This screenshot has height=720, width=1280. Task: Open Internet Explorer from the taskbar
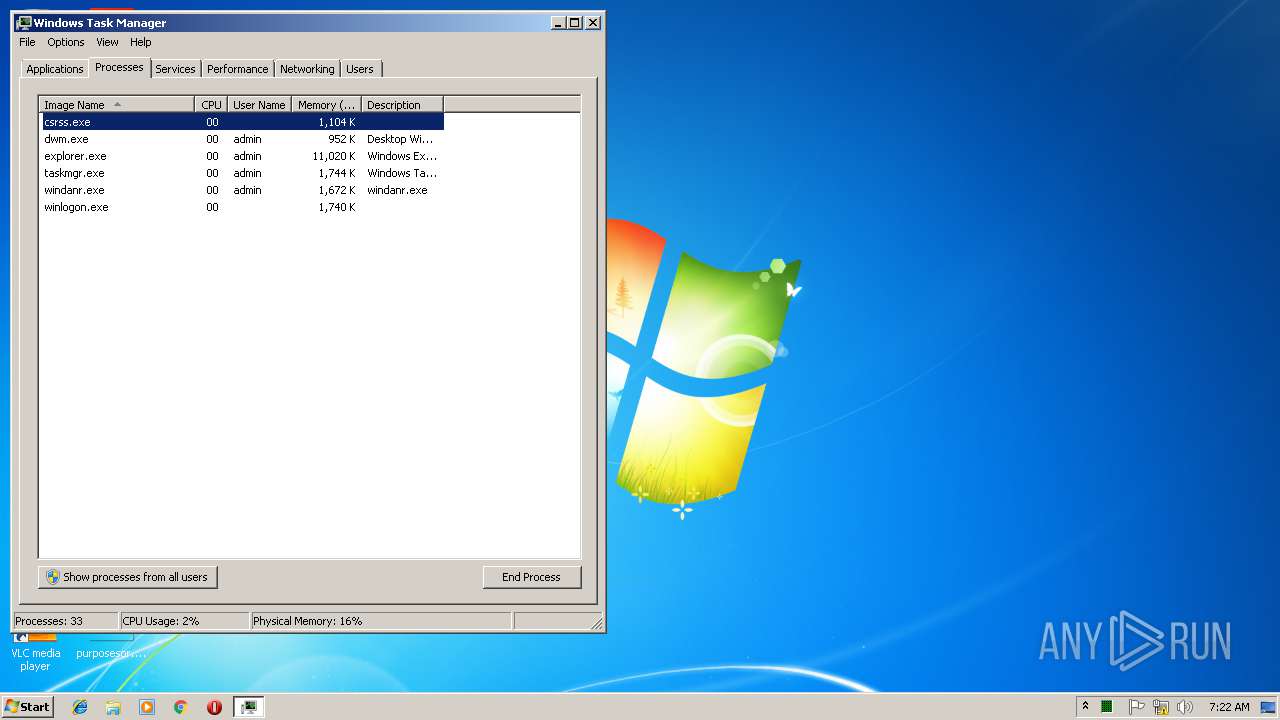tap(80, 707)
